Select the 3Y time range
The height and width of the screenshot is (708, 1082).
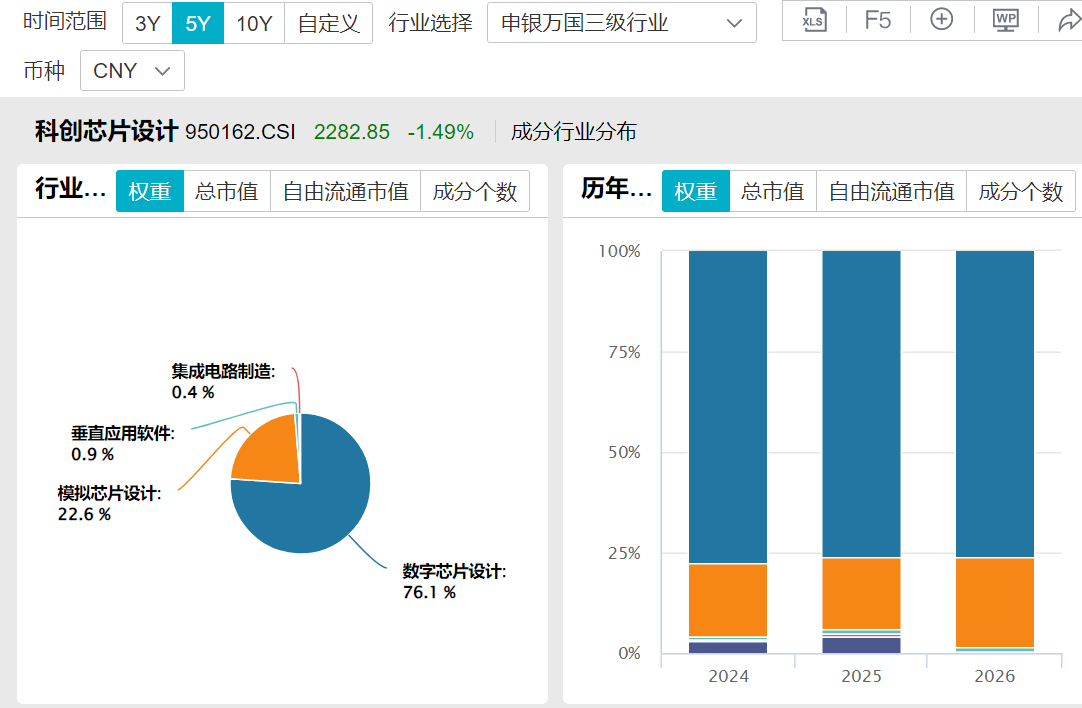(x=148, y=23)
